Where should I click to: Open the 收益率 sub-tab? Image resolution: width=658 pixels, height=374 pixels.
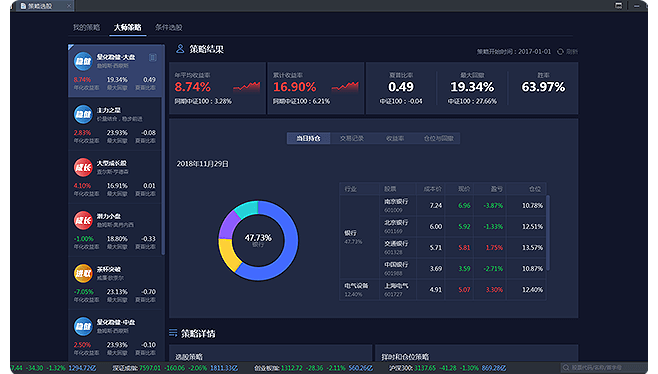395,138
